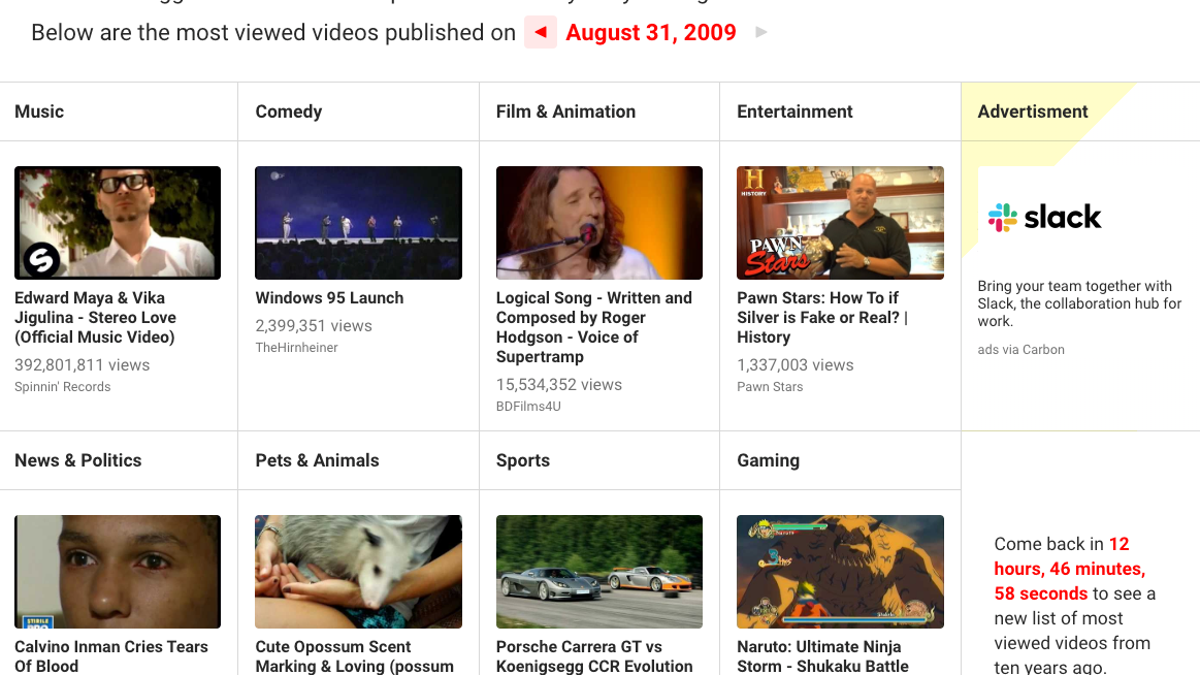1200x675 pixels.
Task: Click the News & Politics heading
Action: click(x=78, y=461)
